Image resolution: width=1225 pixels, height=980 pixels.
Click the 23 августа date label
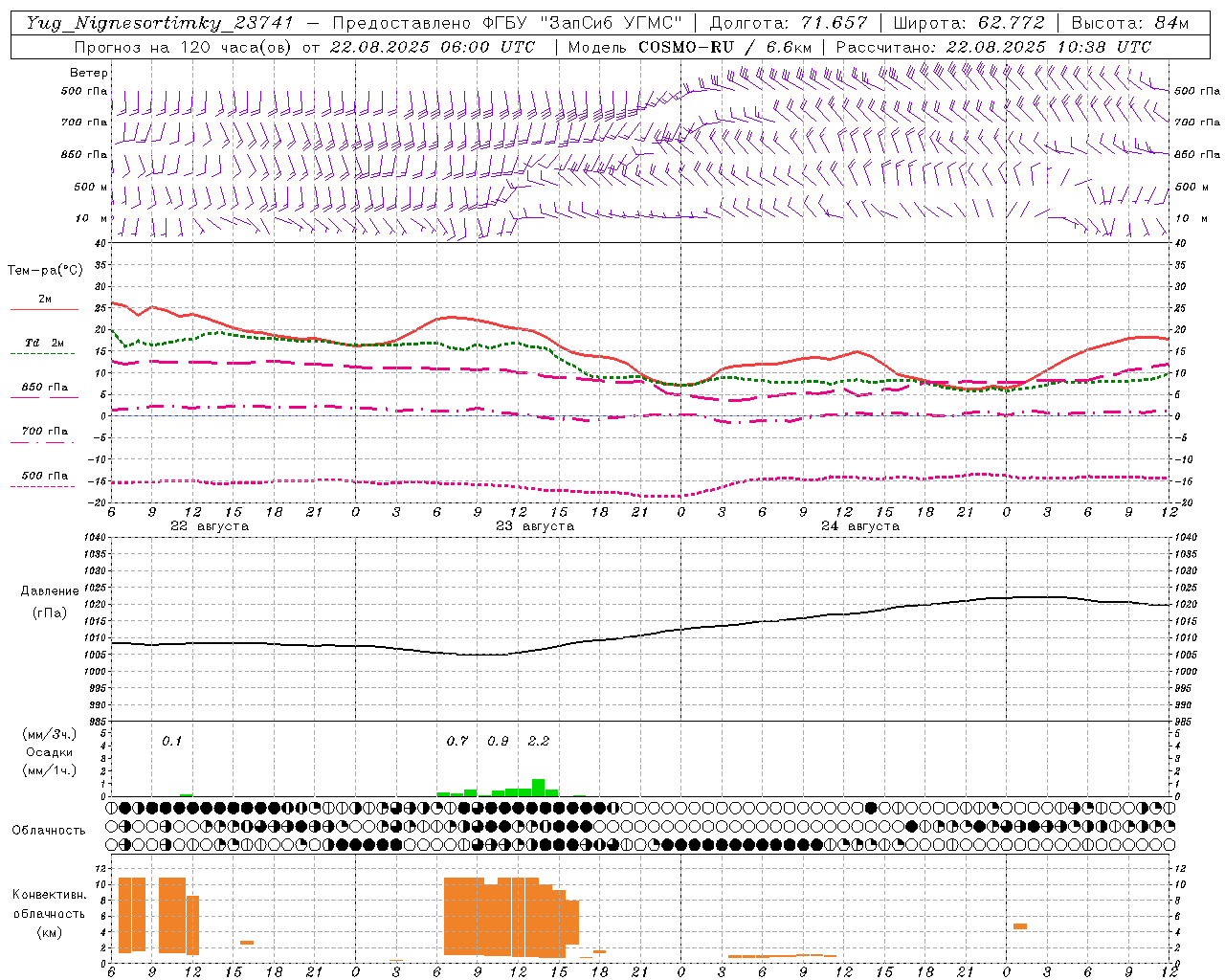tap(535, 526)
